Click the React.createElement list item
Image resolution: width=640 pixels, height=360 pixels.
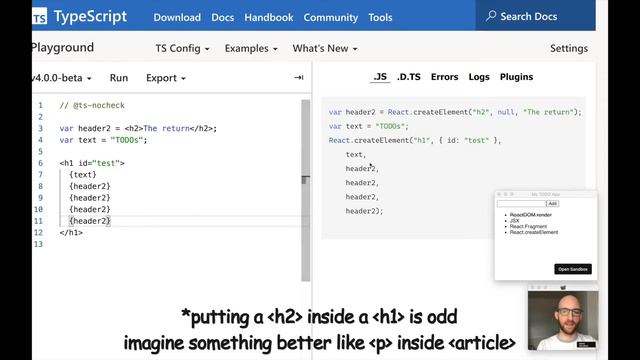(x=533, y=232)
